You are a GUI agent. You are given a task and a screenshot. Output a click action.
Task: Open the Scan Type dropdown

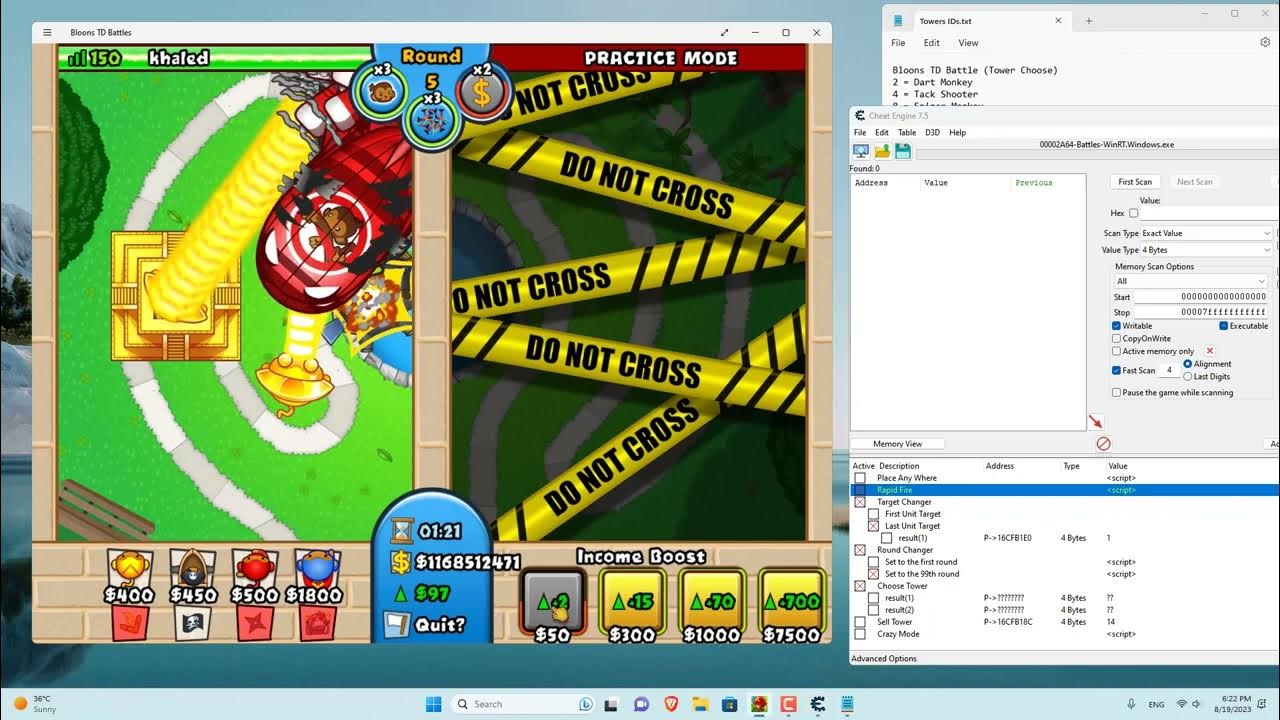[1206, 233]
